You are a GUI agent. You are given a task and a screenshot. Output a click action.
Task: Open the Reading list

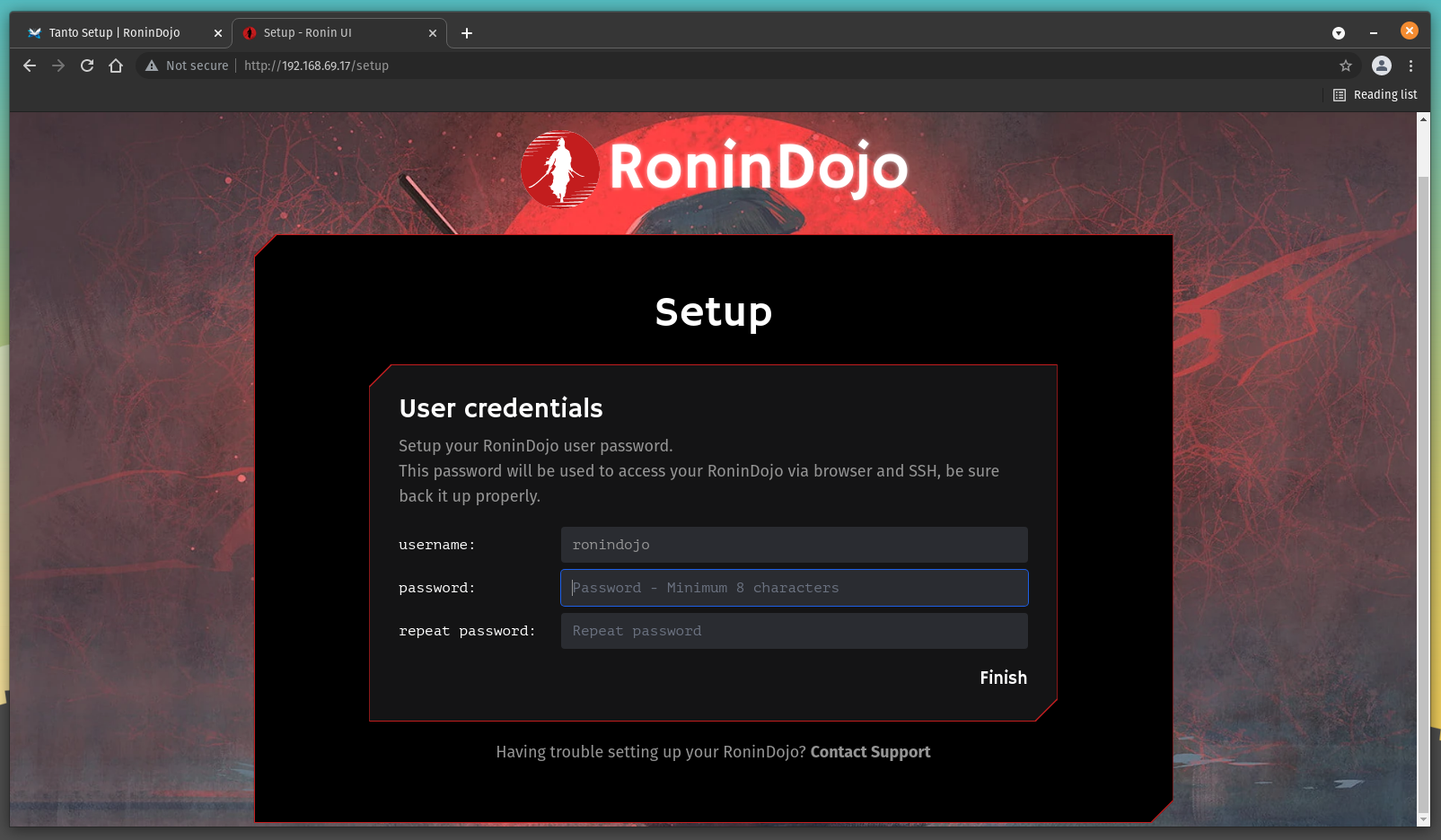pyautogui.click(x=1375, y=94)
